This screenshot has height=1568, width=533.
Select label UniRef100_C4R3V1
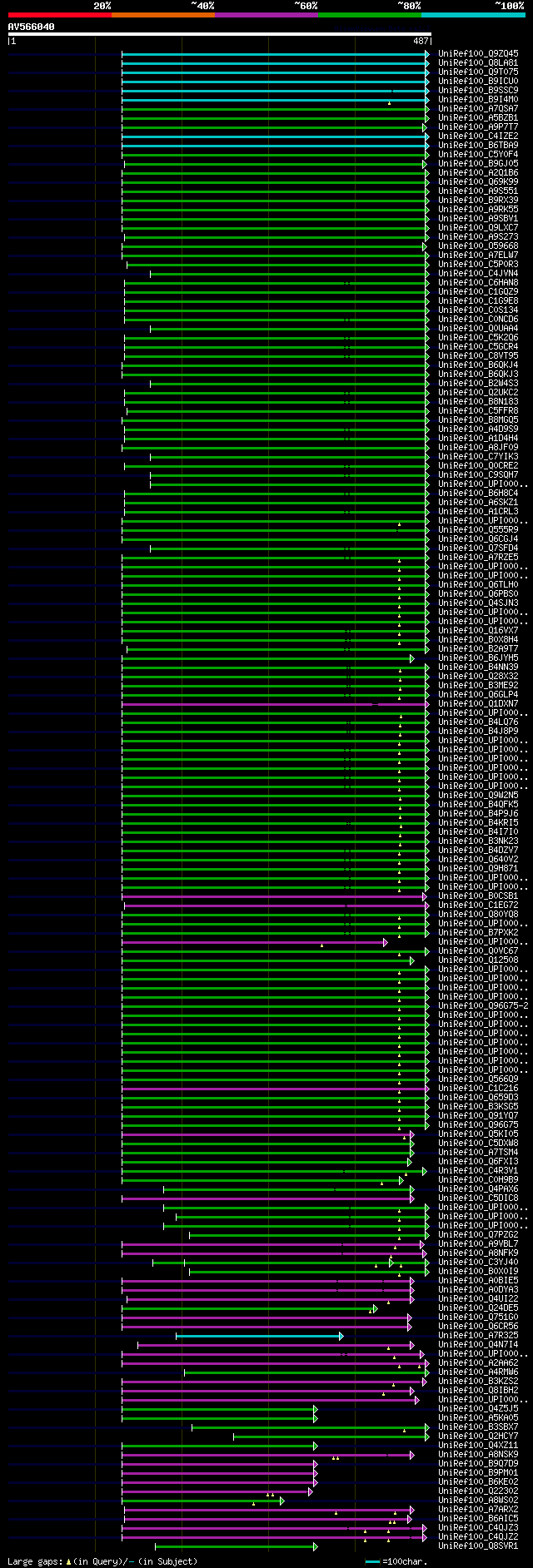point(478,1171)
